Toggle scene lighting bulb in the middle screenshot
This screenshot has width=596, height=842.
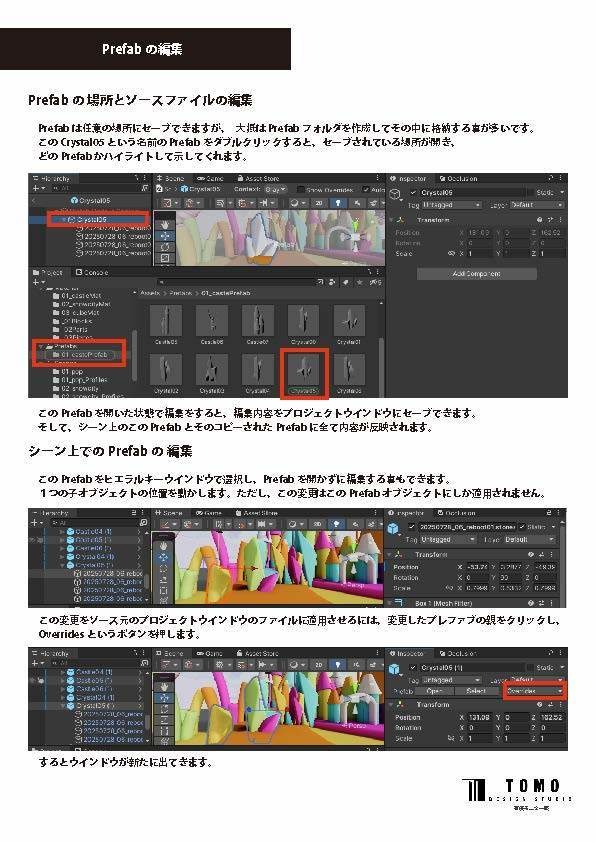[x=336, y=524]
